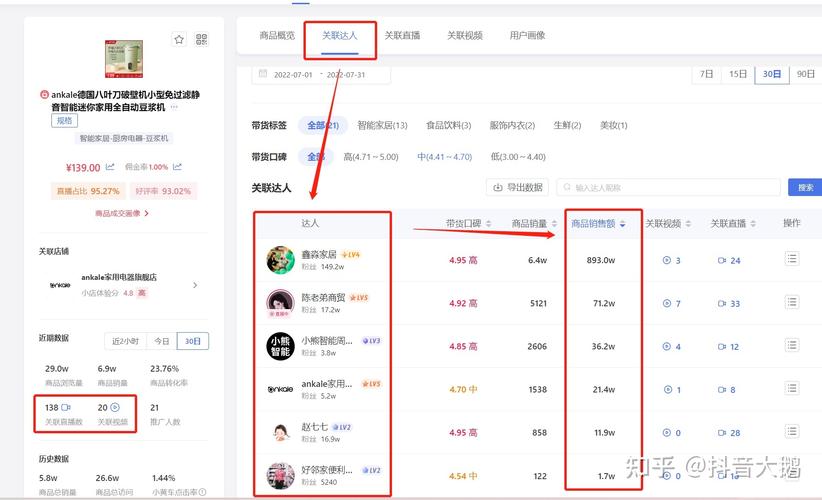Viewport: 822px width, 500px height.
Task: Filter by 食品饮料(3) tag
Action: click(448, 125)
